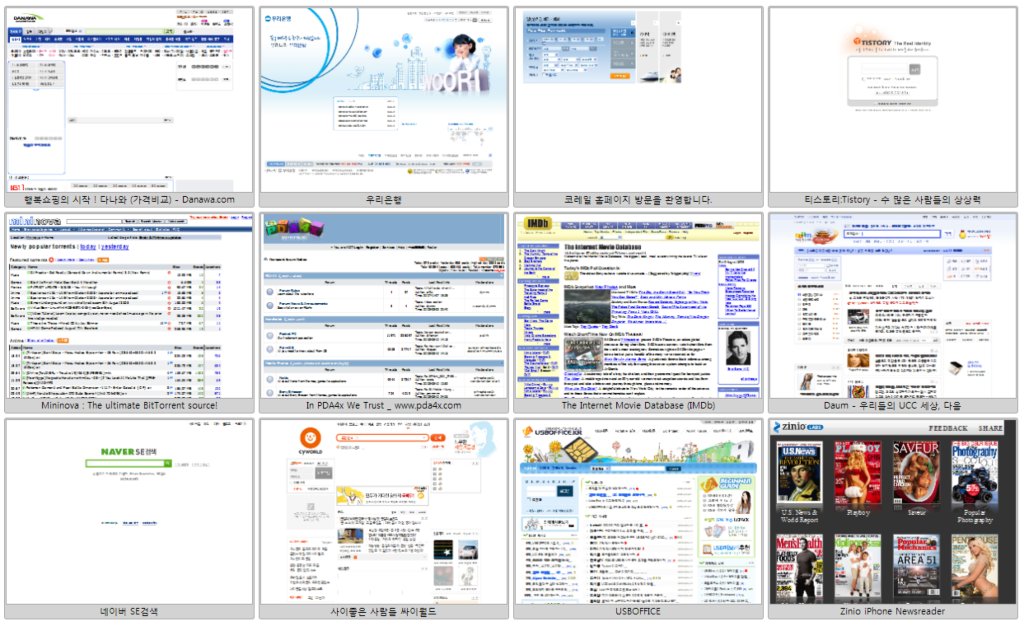Click the green Naver SE search box
Screen dimensions: 1024x626
pos(129,463)
